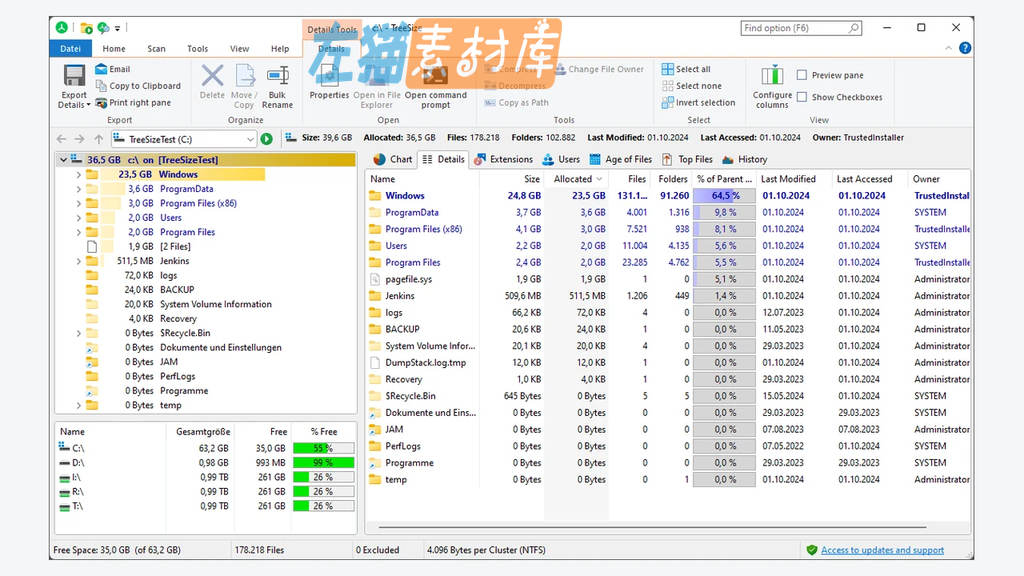Click the navigate back arrow
1024x576 pixels.
(x=61, y=138)
